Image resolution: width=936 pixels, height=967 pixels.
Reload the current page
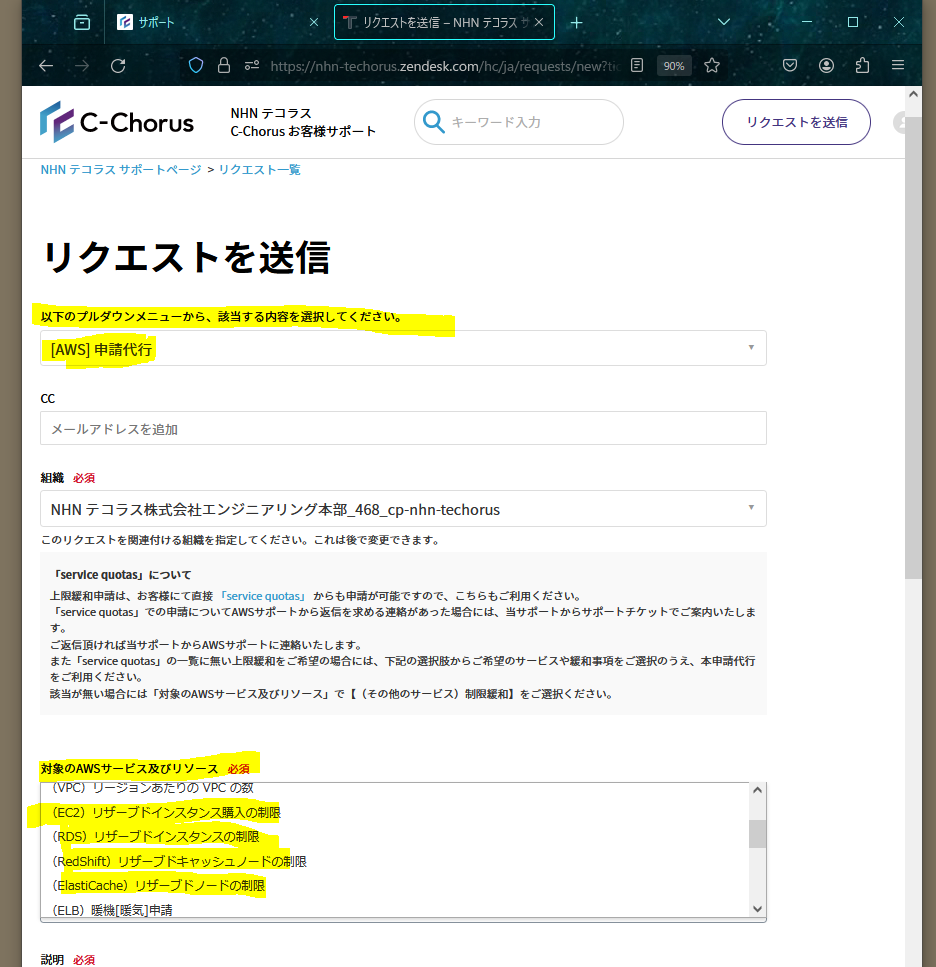click(x=118, y=65)
